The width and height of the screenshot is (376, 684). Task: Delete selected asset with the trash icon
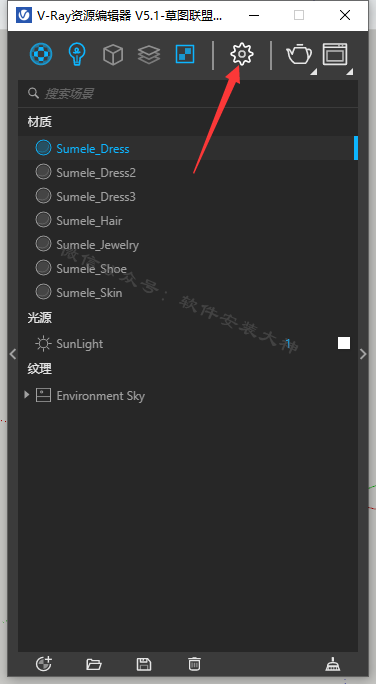coord(194,664)
